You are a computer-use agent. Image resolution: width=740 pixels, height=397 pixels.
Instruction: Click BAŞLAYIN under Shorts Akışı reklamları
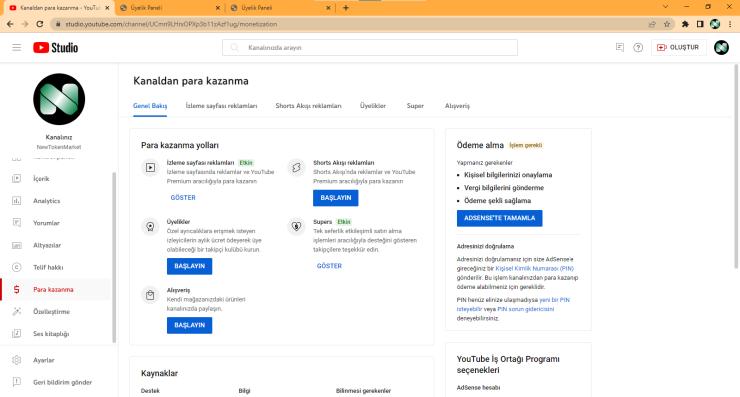pos(336,198)
